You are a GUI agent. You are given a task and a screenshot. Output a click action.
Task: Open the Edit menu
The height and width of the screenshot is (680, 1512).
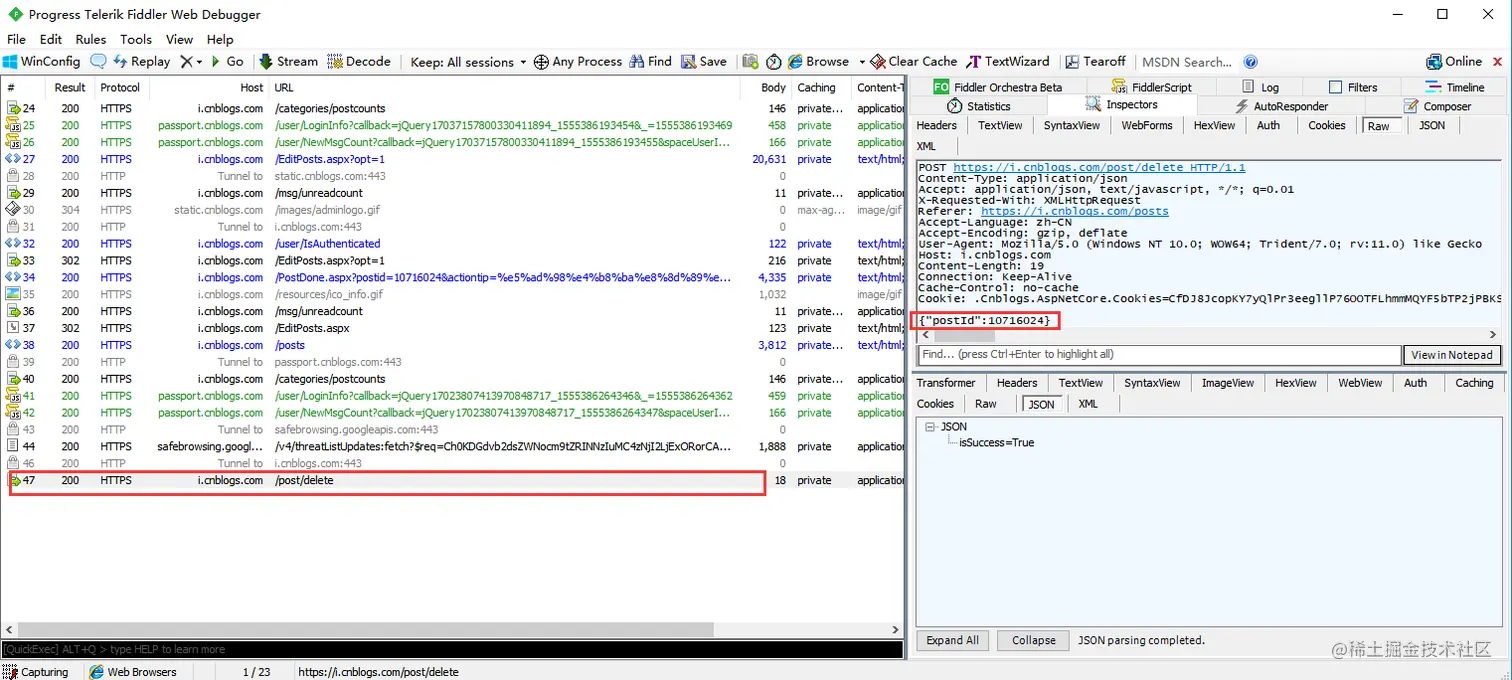(51, 39)
